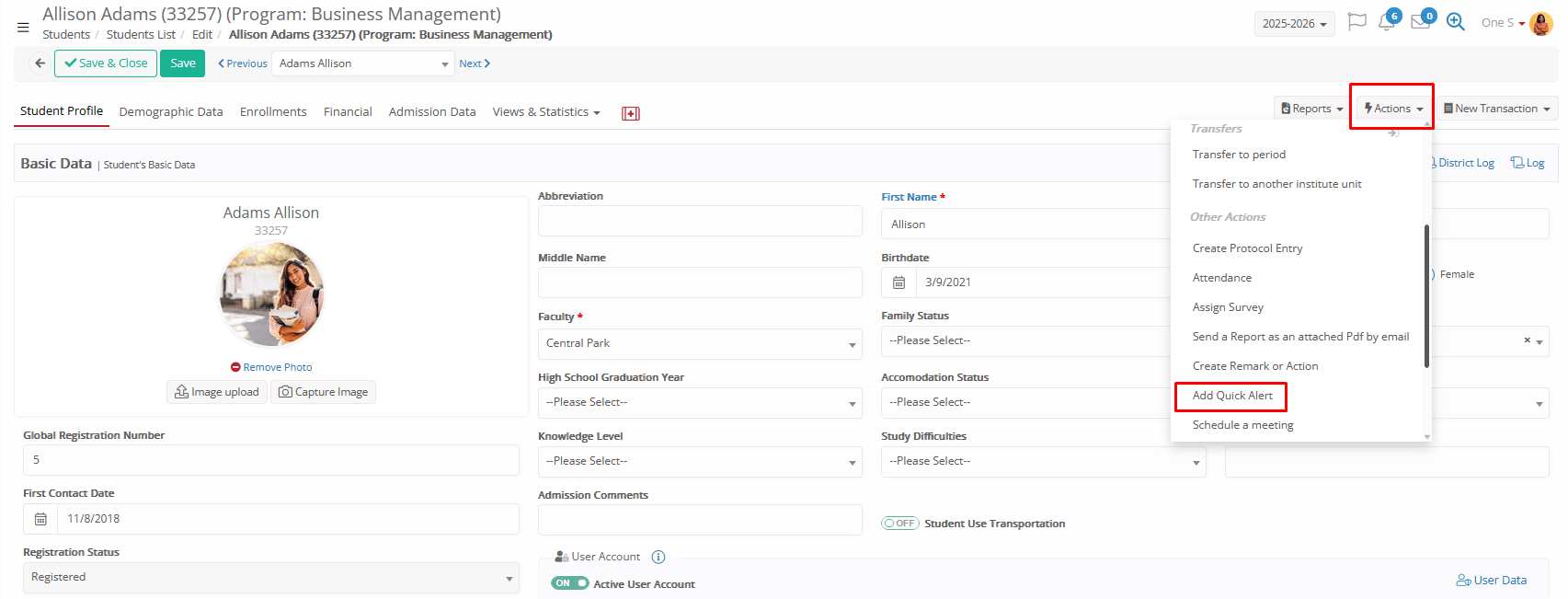Image resolution: width=1568 pixels, height=599 pixels.
Task: Open the hamburger navigation menu
Action: click(23, 28)
